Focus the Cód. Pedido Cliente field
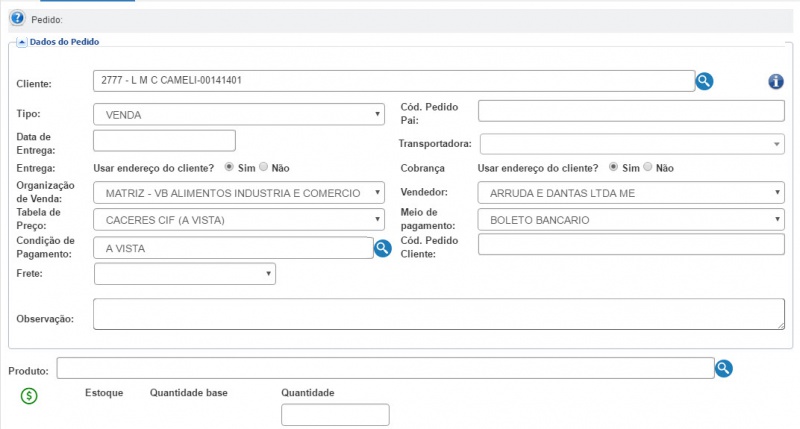Image resolution: width=800 pixels, height=429 pixels. 631,244
